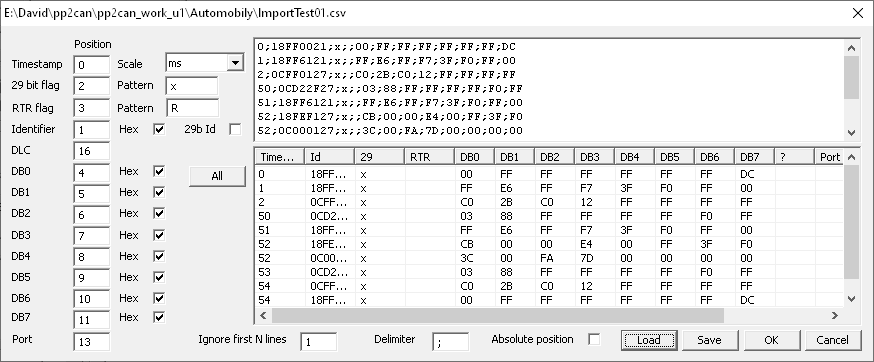Click the Ignore first N lines field
This screenshot has height=362, width=874.
[x=318, y=342]
